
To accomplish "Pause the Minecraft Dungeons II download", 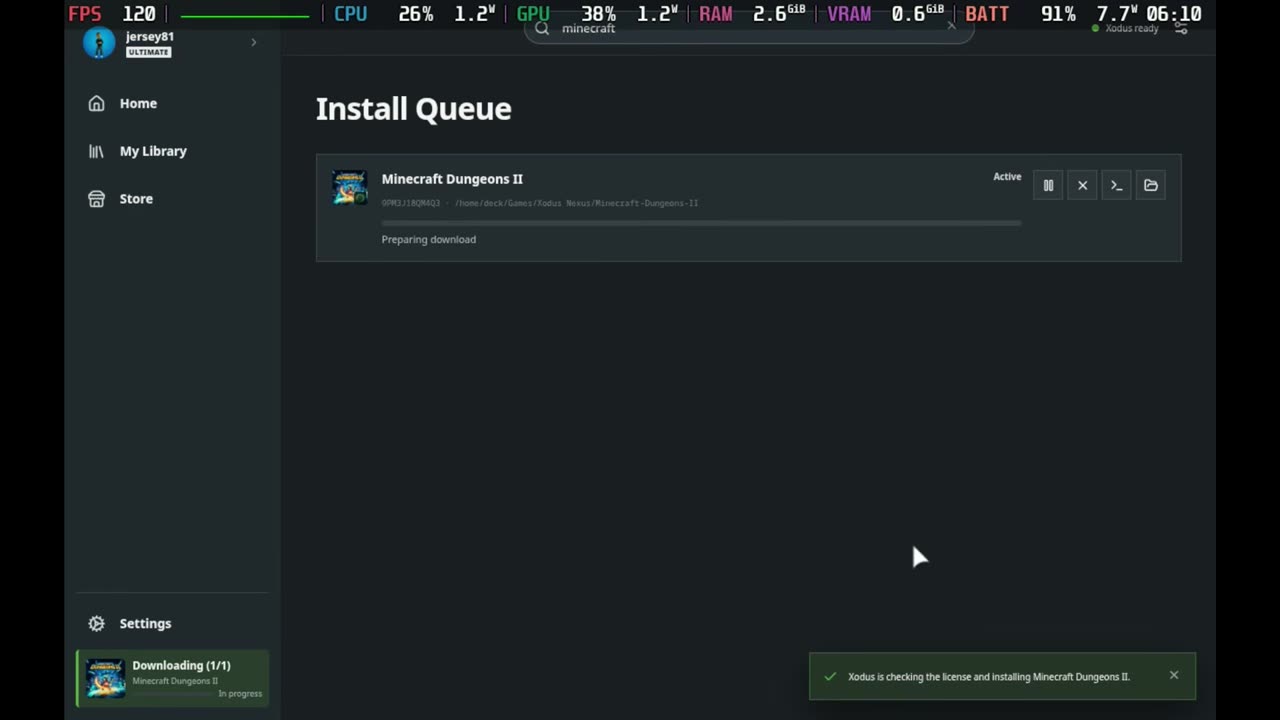I will tap(1048, 185).
